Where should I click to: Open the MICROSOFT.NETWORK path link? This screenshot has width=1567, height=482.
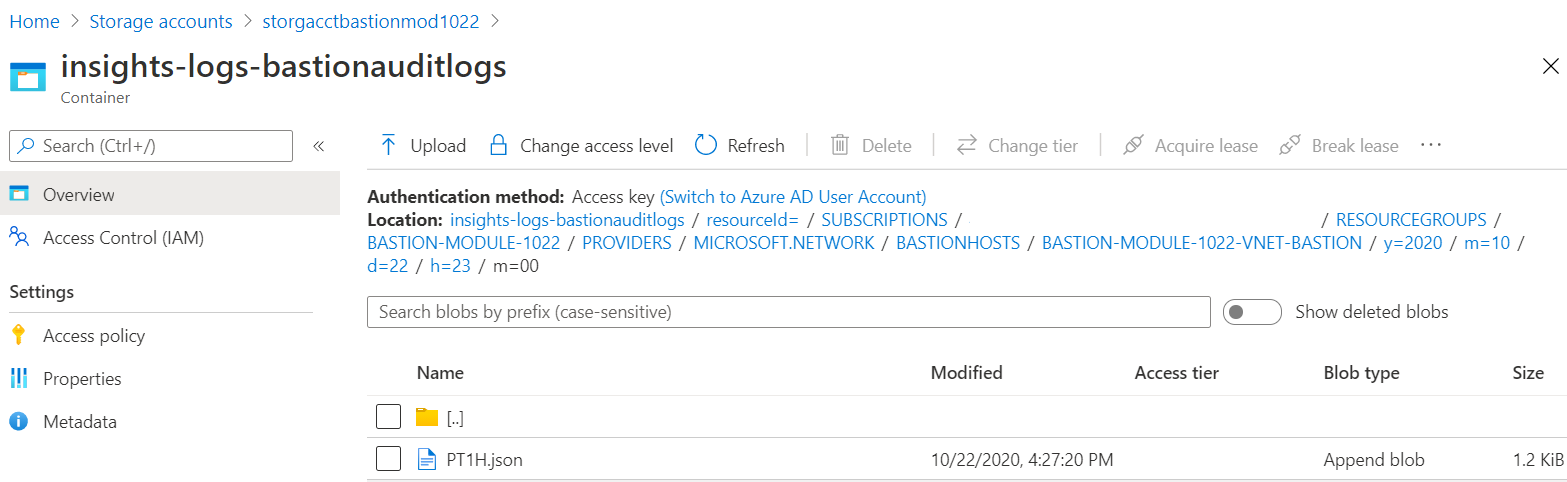pyautogui.click(x=784, y=243)
